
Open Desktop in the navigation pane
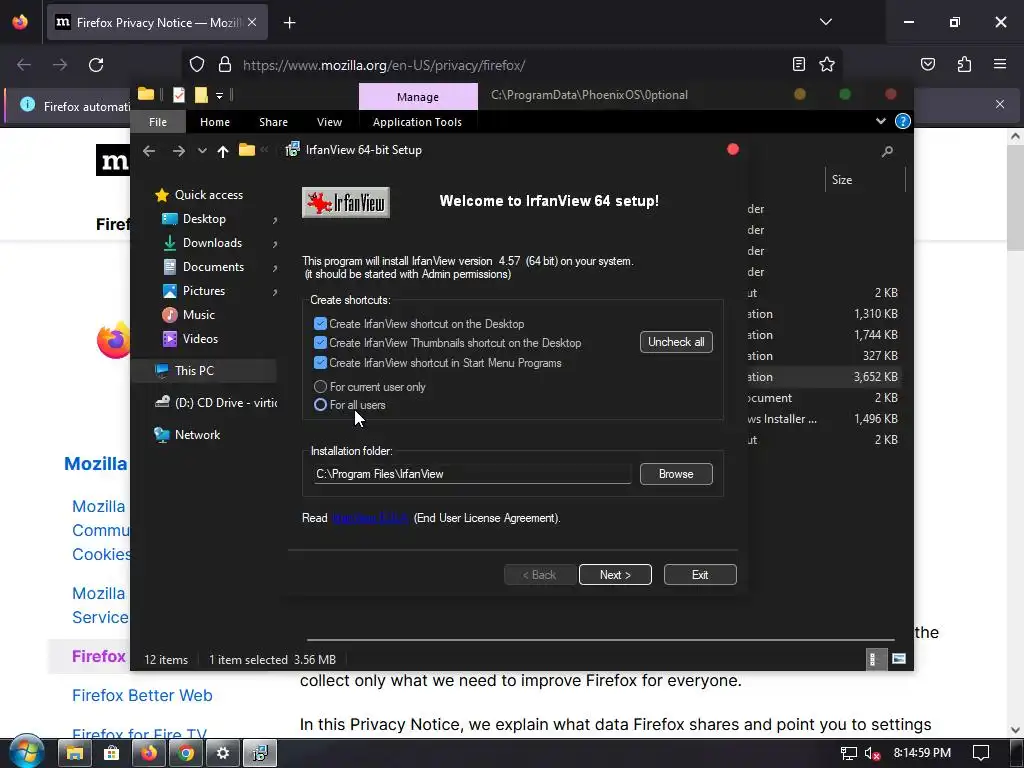[x=194, y=219]
